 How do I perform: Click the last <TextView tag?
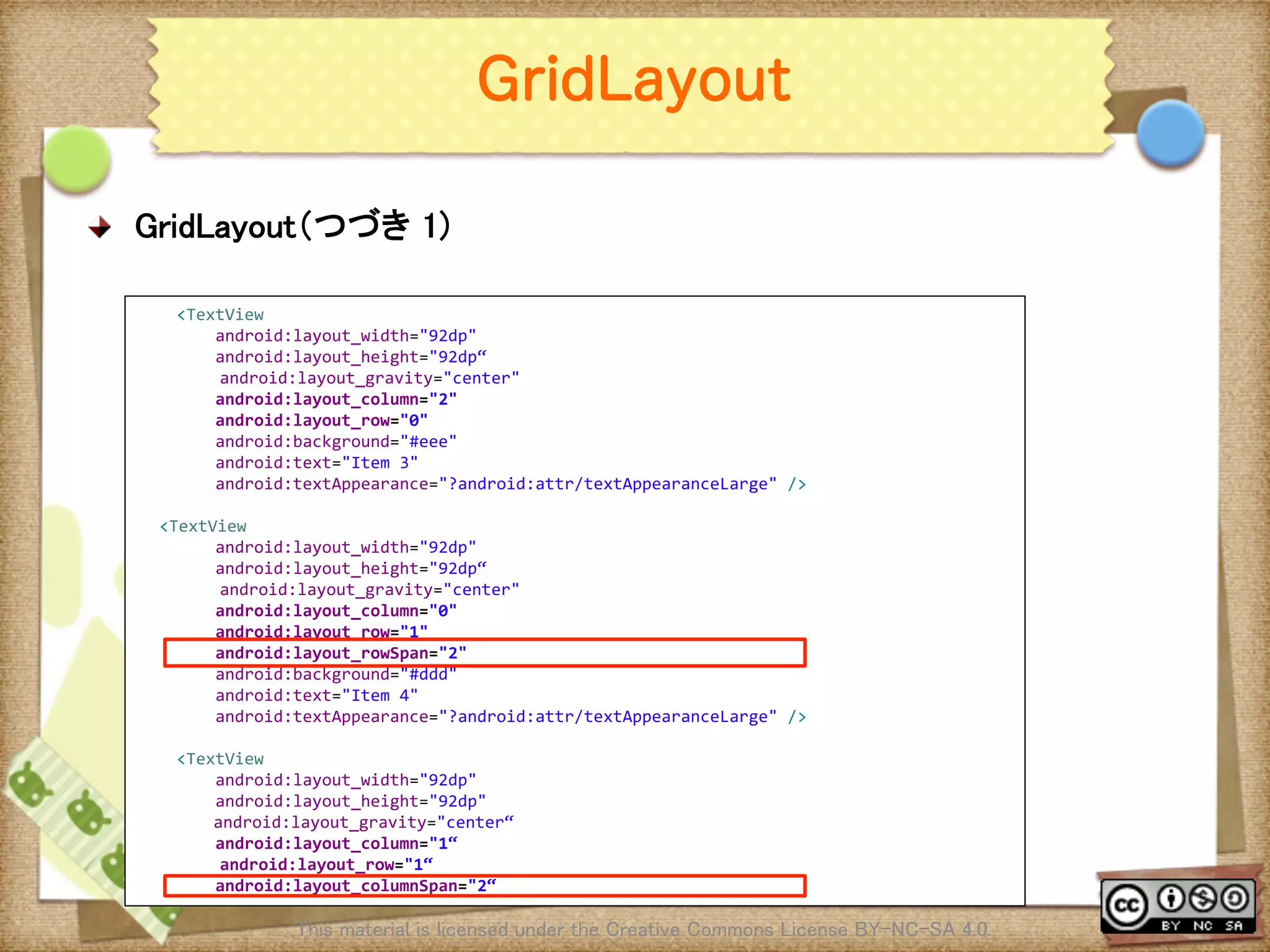pos(220,759)
